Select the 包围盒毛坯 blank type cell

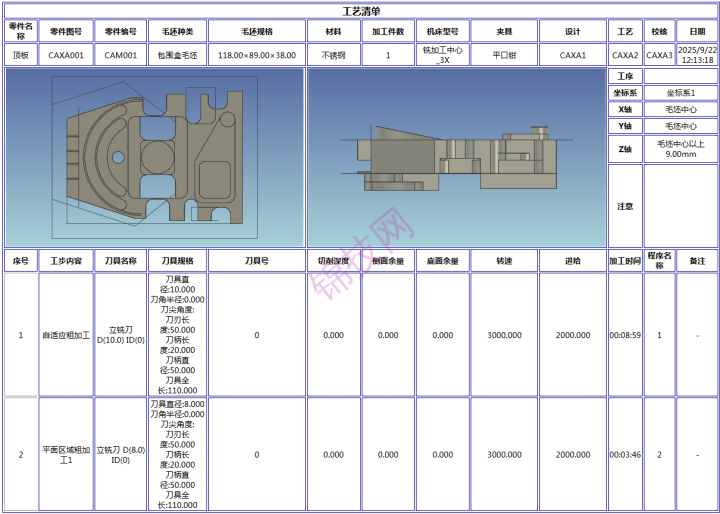point(177,56)
